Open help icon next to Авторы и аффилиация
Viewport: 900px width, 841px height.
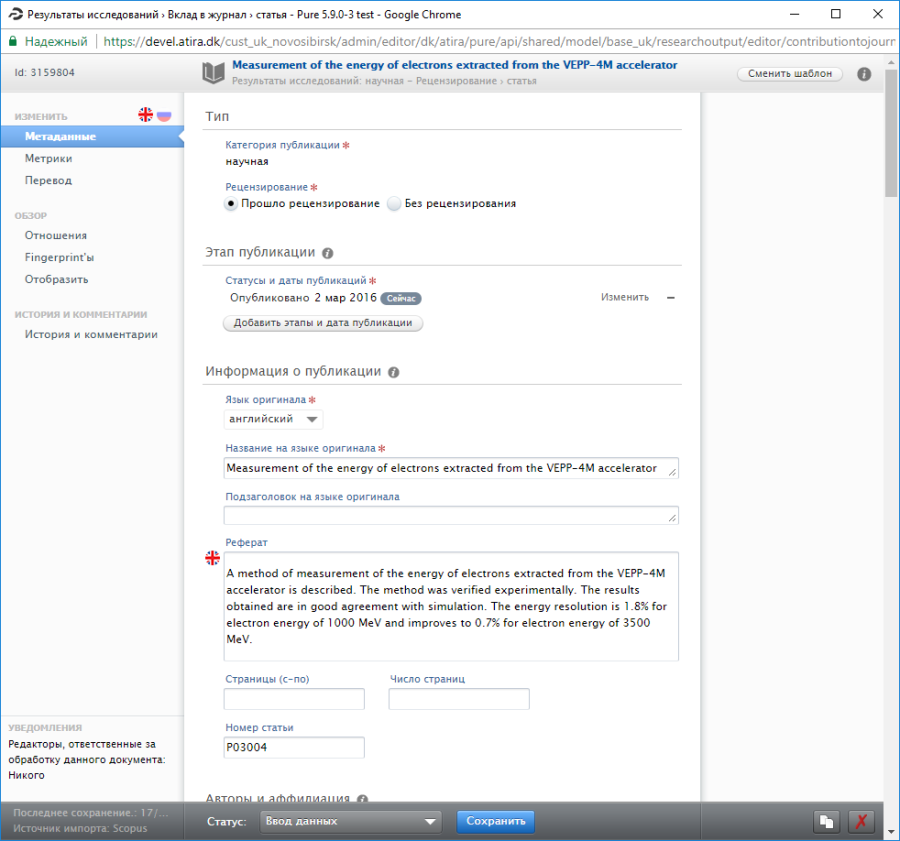(362, 799)
